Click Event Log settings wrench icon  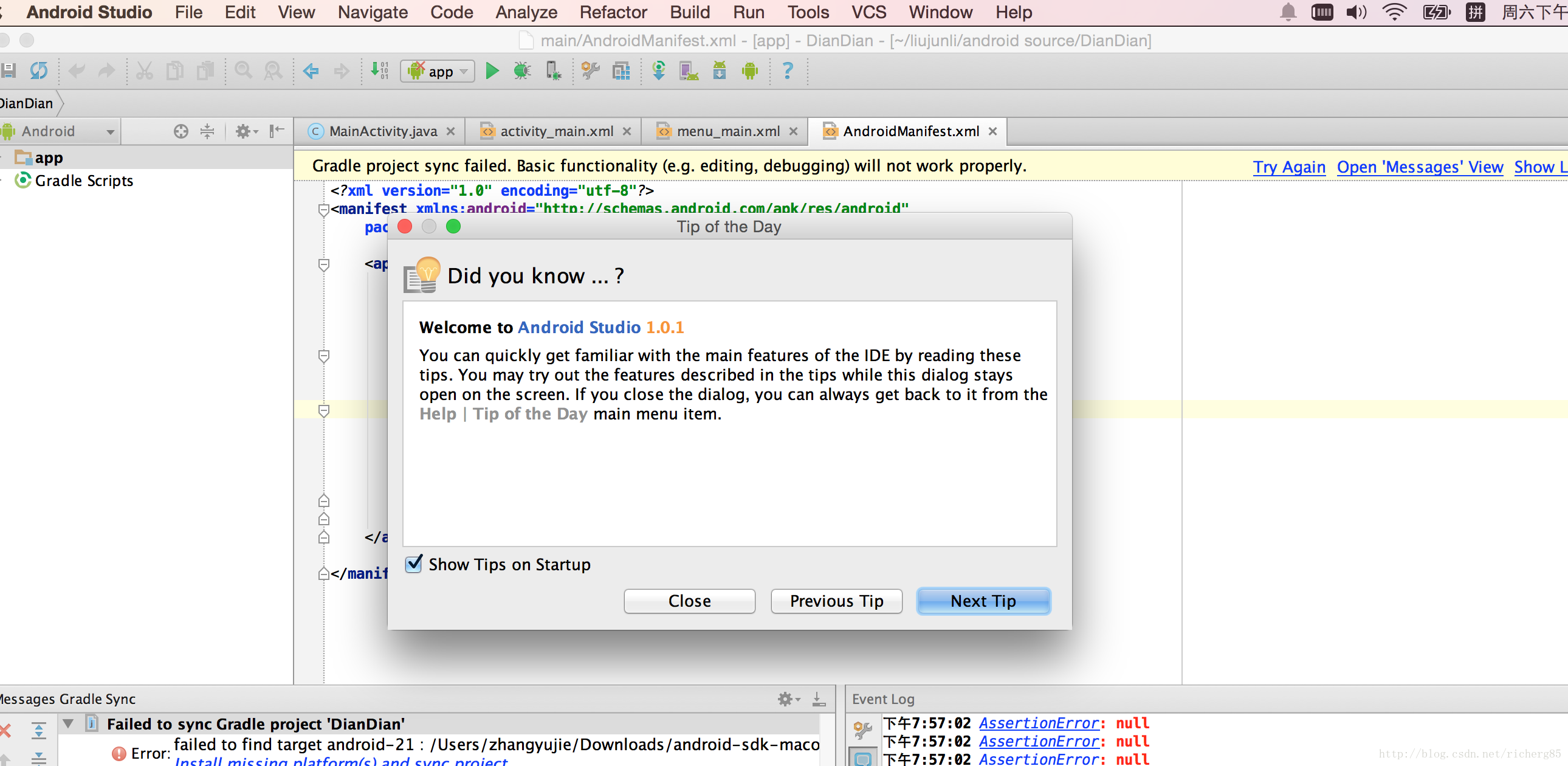tap(862, 730)
